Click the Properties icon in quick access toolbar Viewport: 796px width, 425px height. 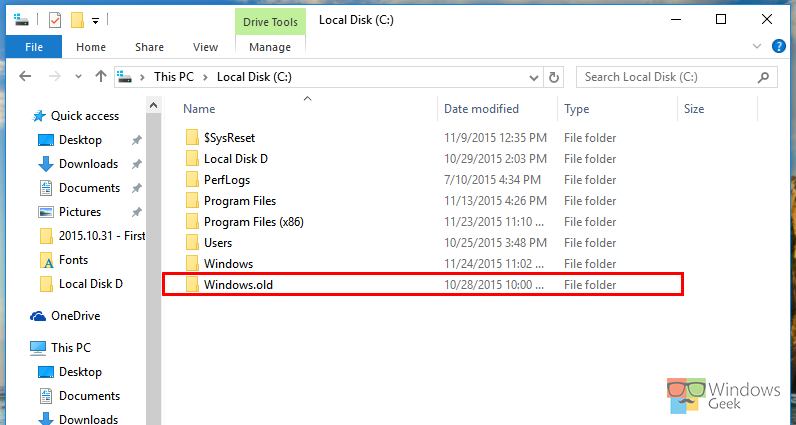pyautogui.click(x=54, y=19)
